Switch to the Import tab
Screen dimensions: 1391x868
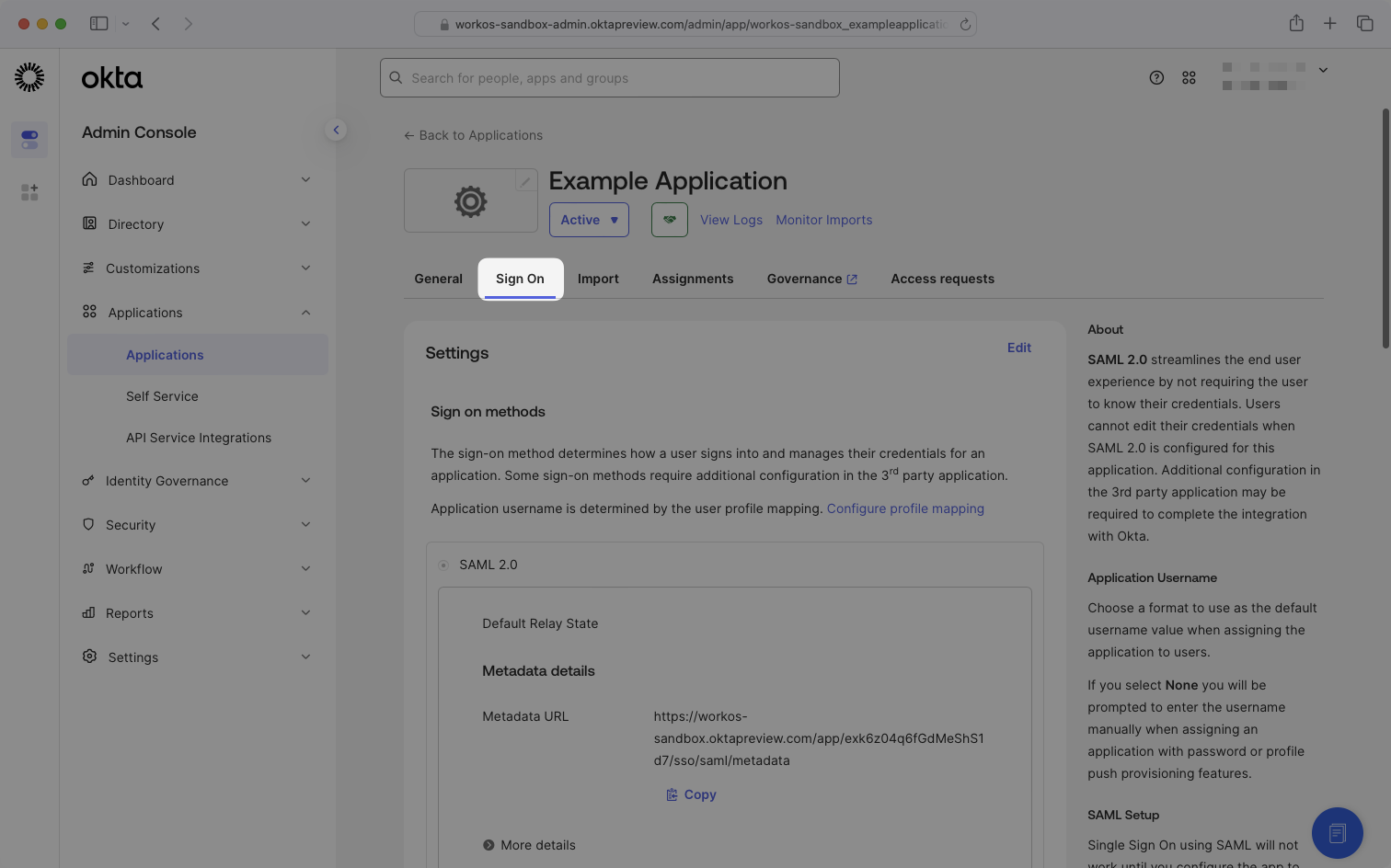(598, 279)
